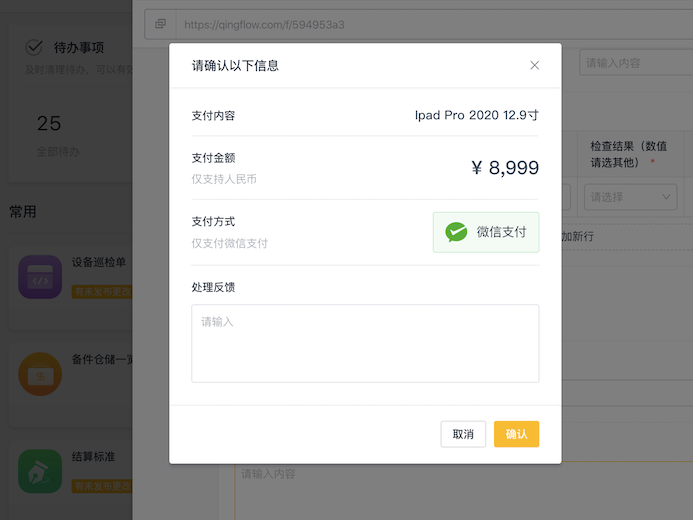The height and width of the screenshot is (520, 693).
Task: Expand the 请选择 dropdown
Action: (x=630, y=197)
